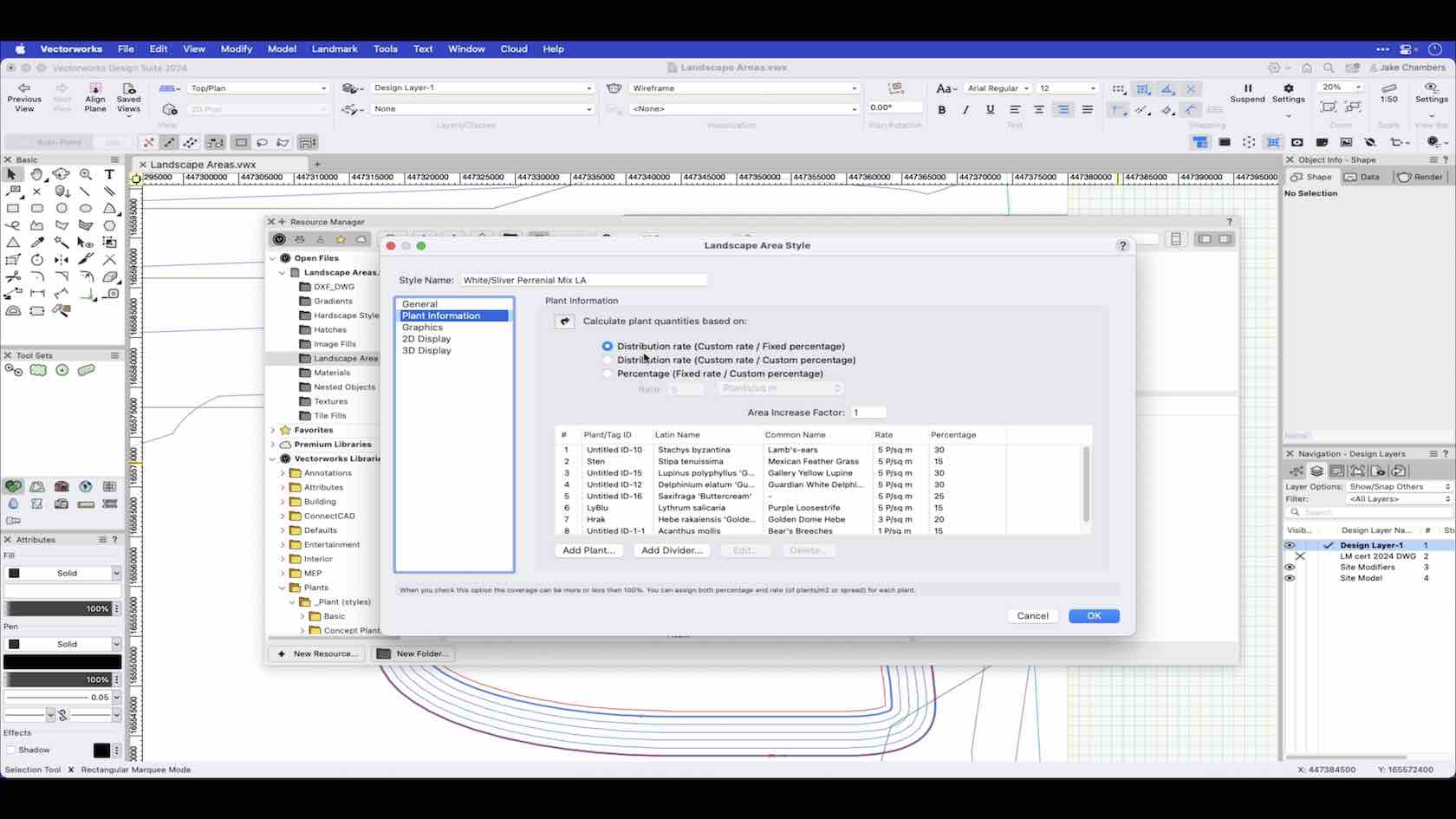The height and width of the screenshot is (819, 1456).
Task: Select the Selection arrow tool in Basic palette
Action: pyautogui.click(x=12, y=174)
